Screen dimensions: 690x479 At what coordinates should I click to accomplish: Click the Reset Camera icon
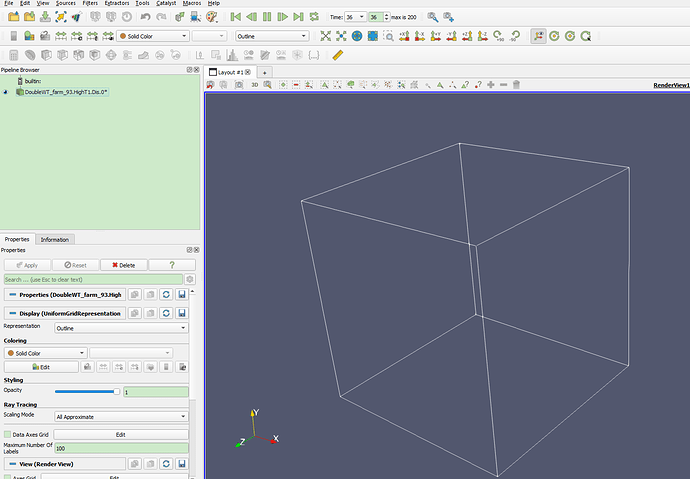coord(325,36)
